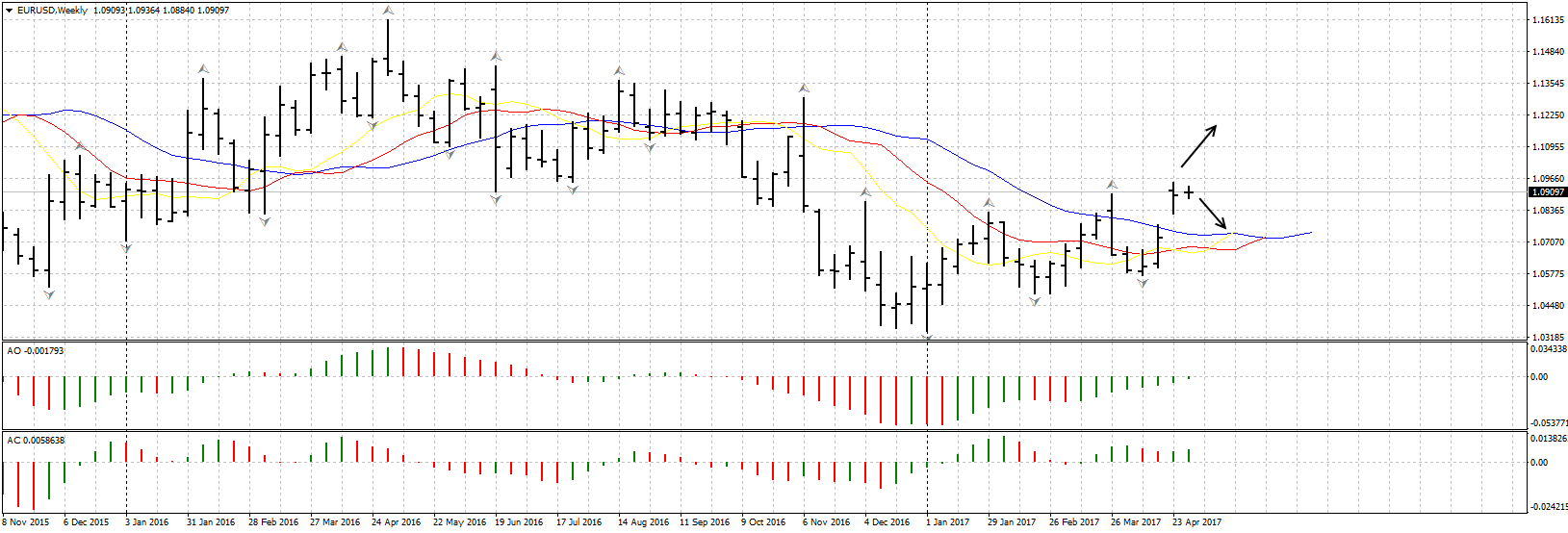This screenshot has height=533, width=1568.
Task: Click the up fractal above the chart's highest bar
Action: [388, 11]
